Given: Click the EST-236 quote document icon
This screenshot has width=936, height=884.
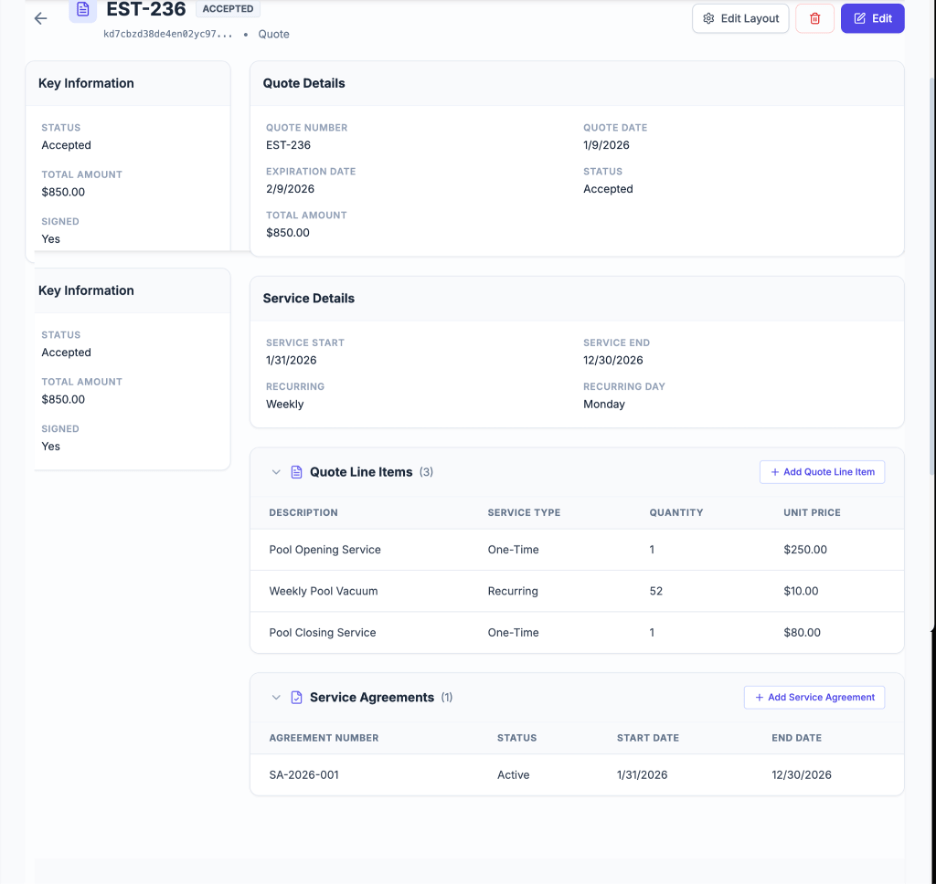Looking at the screenshot, I should point(83,10).
